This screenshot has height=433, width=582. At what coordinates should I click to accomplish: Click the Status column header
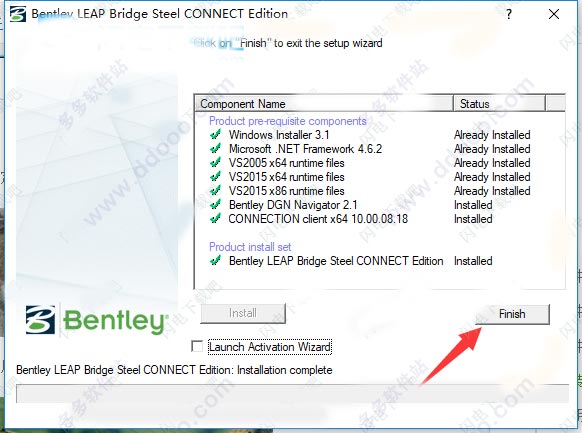point(499,104)
